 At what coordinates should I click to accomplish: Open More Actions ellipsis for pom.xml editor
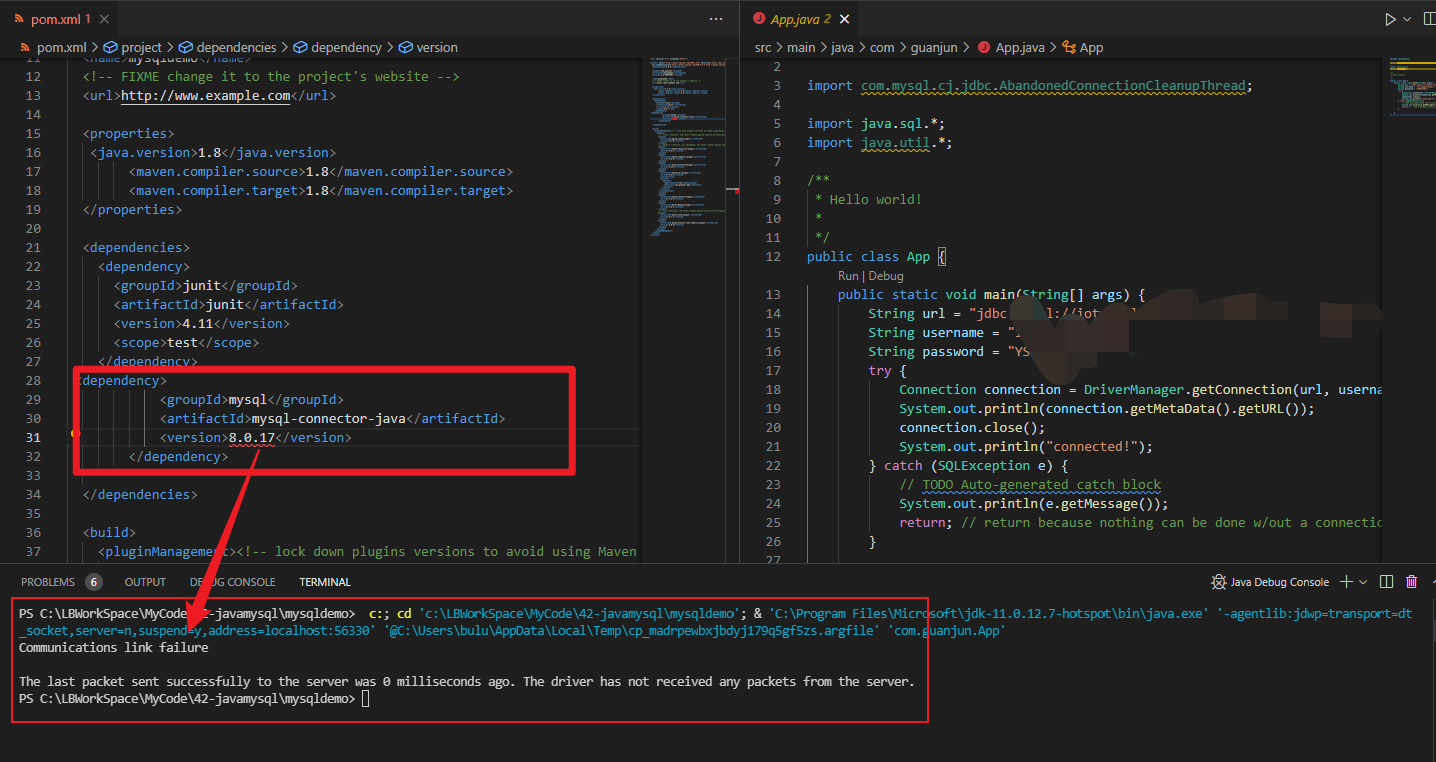coord(715,19)
